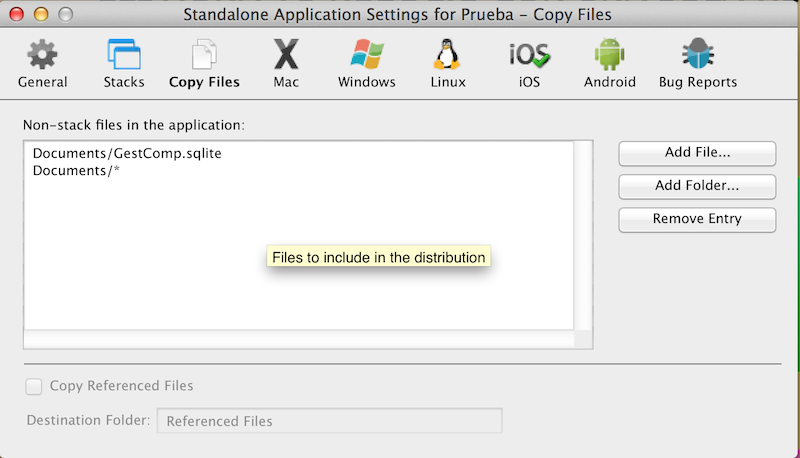Select the Copy Files pane icon

204,55
